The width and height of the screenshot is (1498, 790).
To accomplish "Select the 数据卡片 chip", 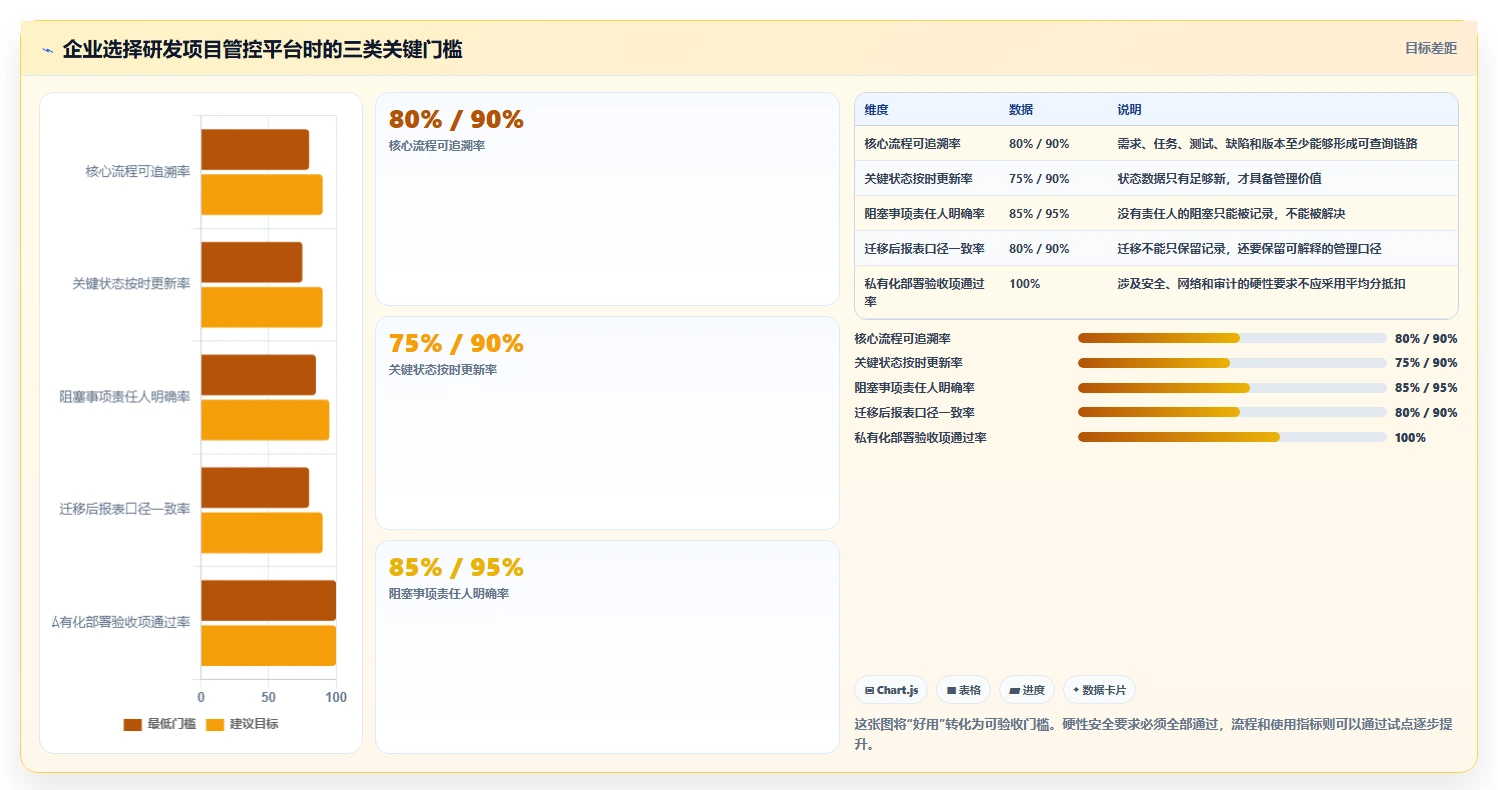I will point(1099,690).
